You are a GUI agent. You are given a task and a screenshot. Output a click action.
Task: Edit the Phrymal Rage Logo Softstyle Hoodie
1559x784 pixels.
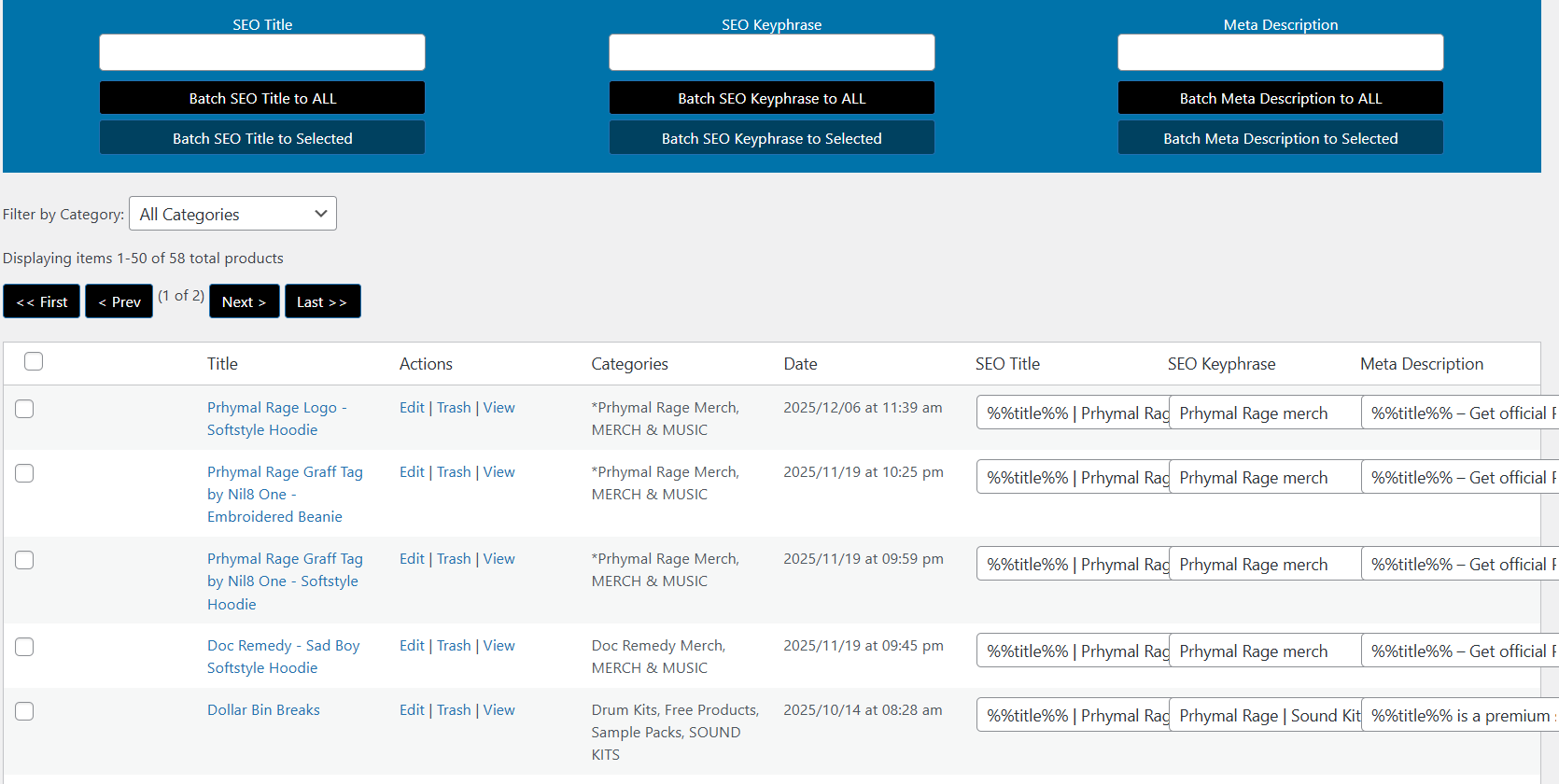tap(412, 408)
